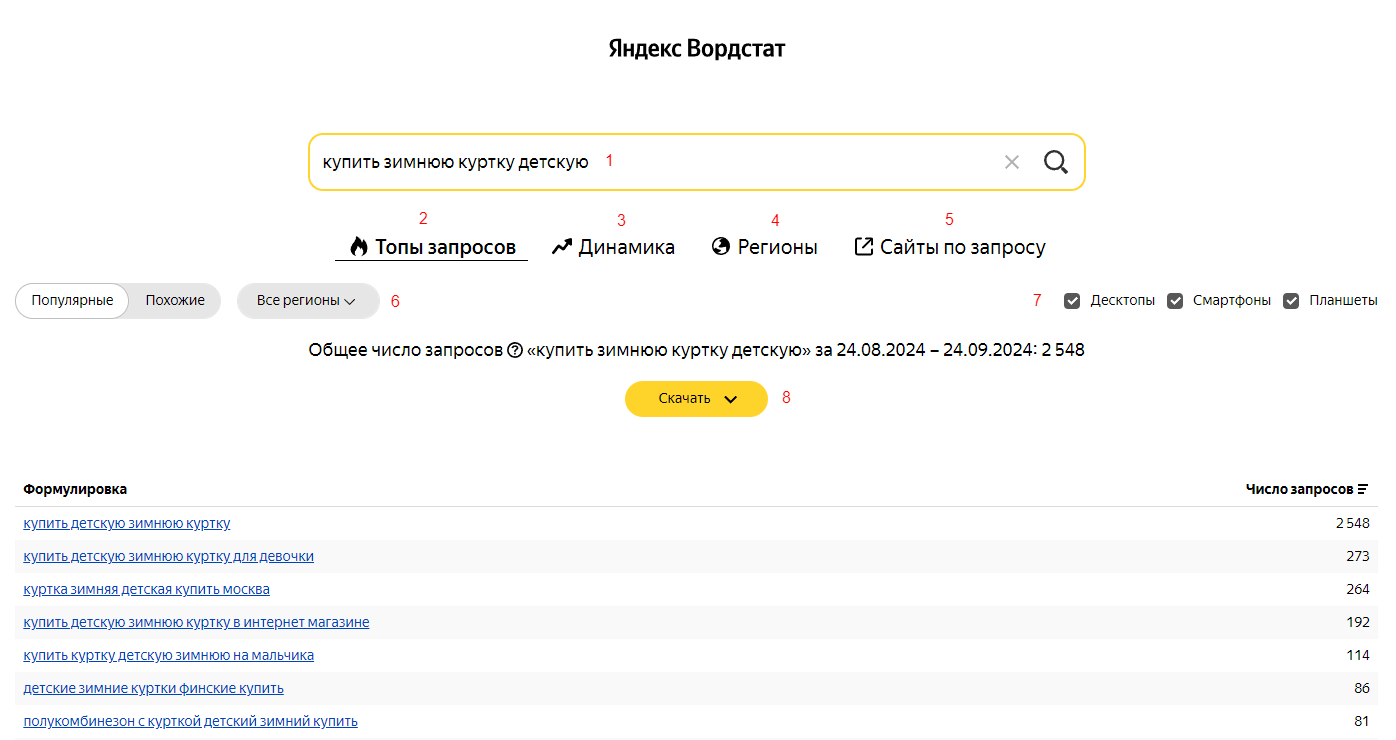
Task: Expand the Все регионы dropdown
Action: (308, 300)
